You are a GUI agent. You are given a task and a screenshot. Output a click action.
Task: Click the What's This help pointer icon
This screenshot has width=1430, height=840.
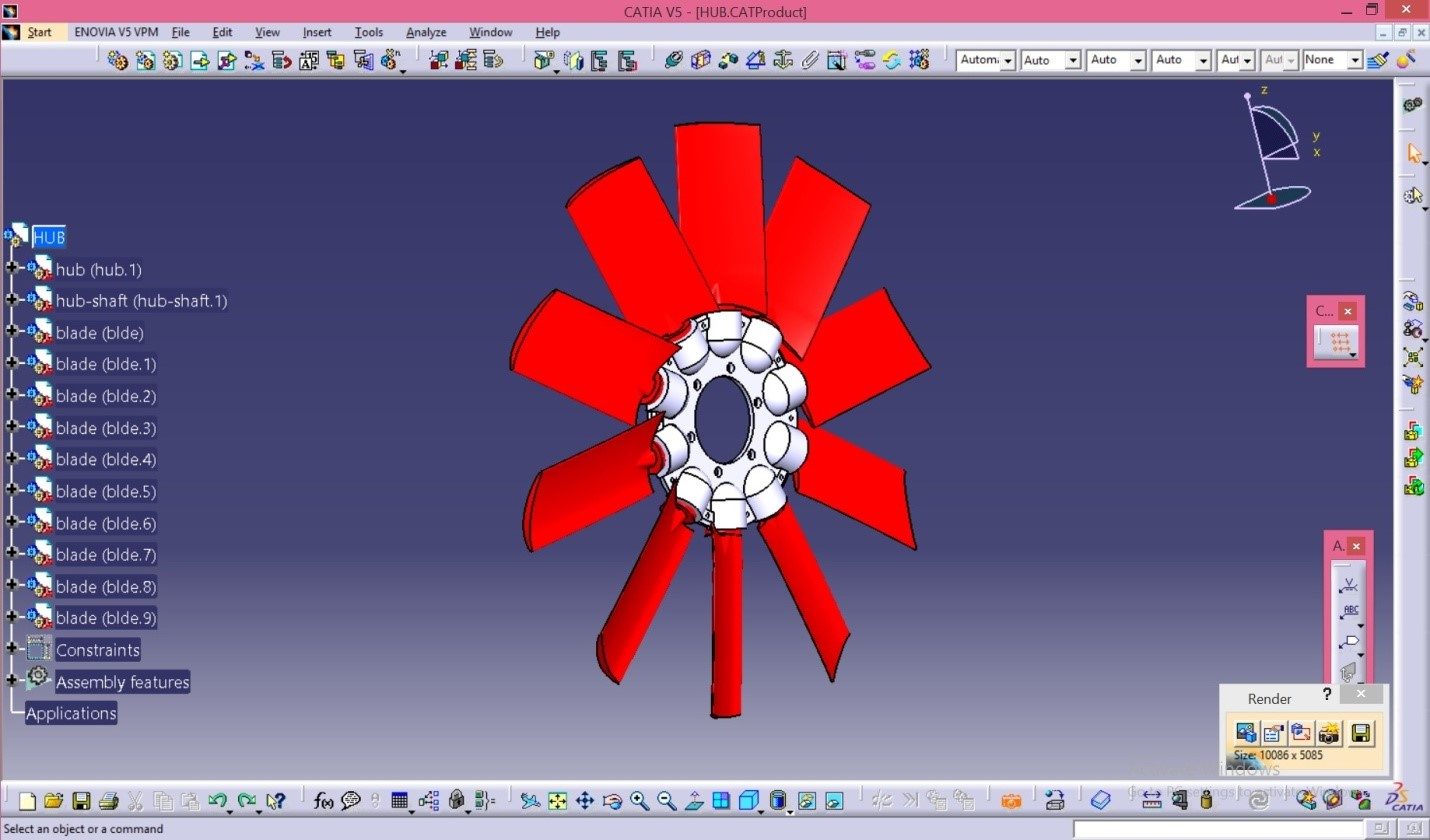tap(275, 801)
